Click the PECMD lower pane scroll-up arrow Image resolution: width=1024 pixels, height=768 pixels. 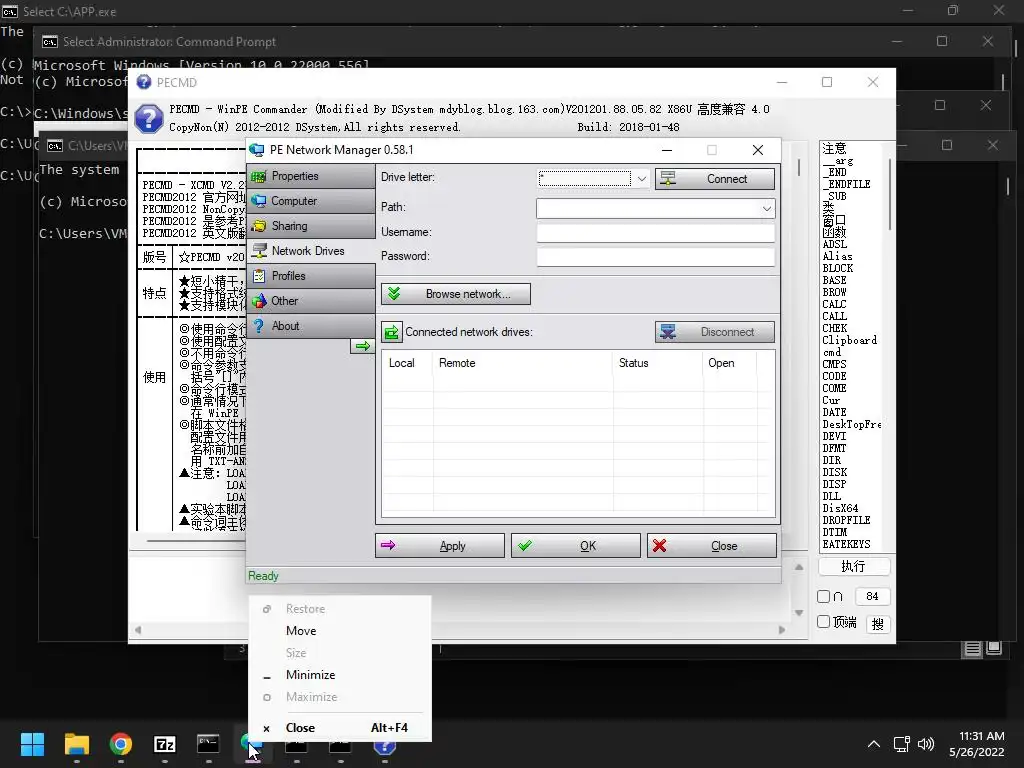click(x=799, y=568)
